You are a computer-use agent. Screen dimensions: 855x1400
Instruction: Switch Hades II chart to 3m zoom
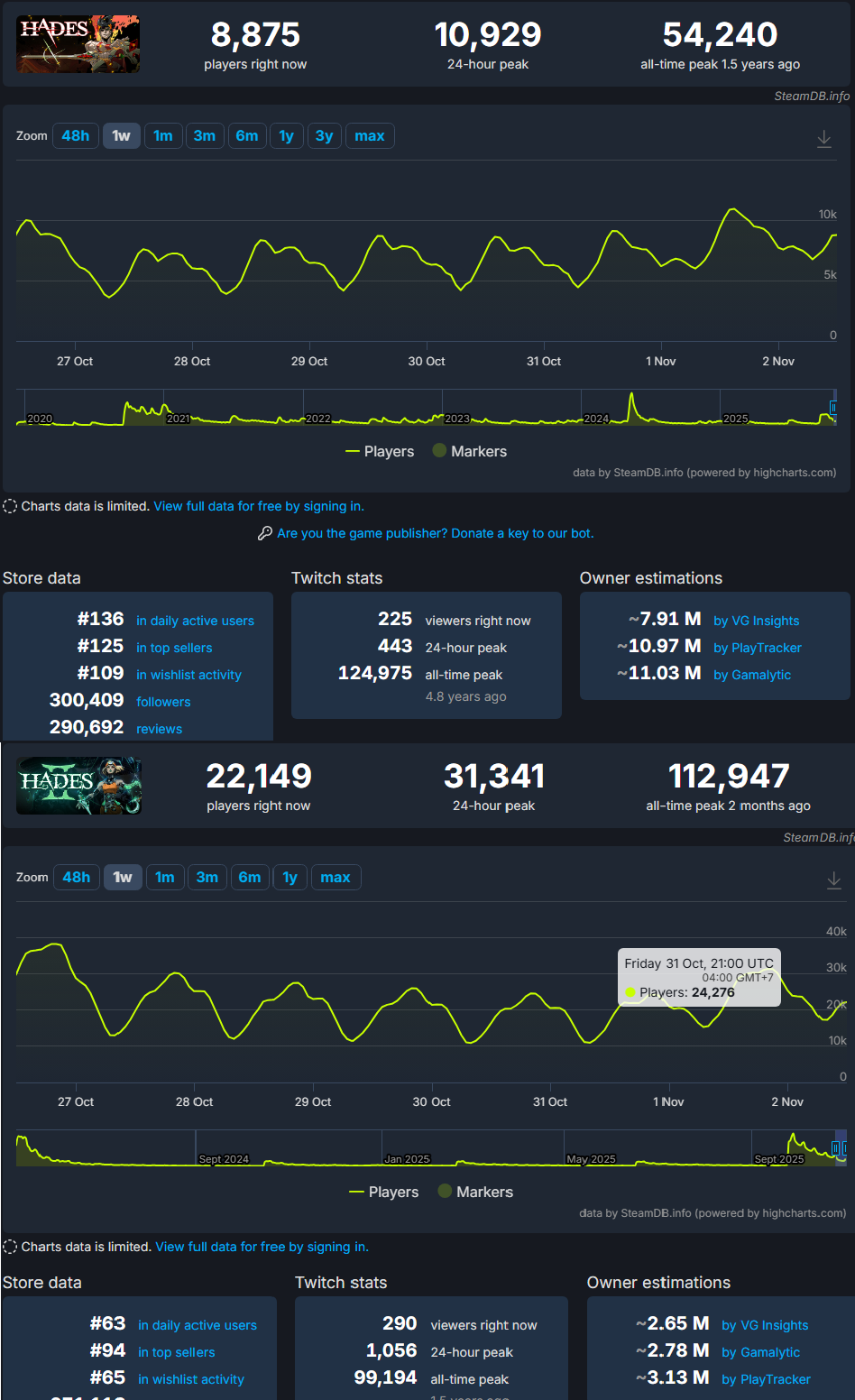point(207,877)
